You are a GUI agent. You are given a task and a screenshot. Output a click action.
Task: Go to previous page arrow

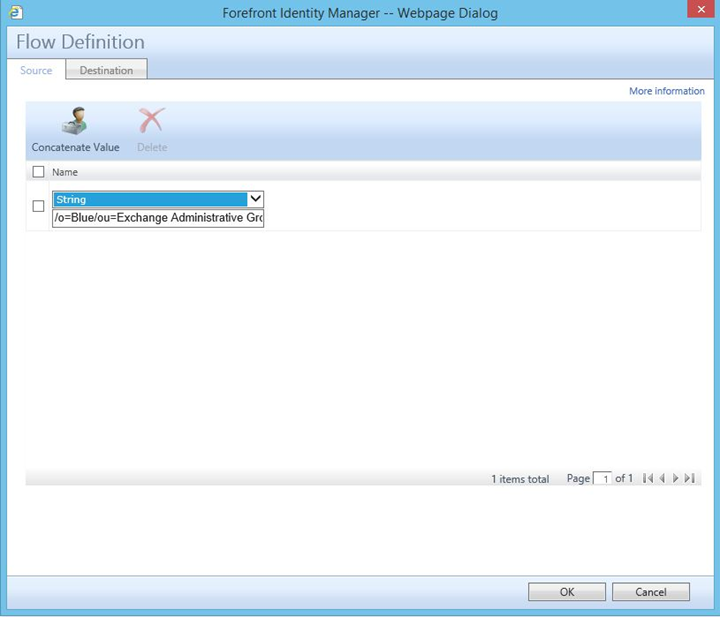click(662, 478)
